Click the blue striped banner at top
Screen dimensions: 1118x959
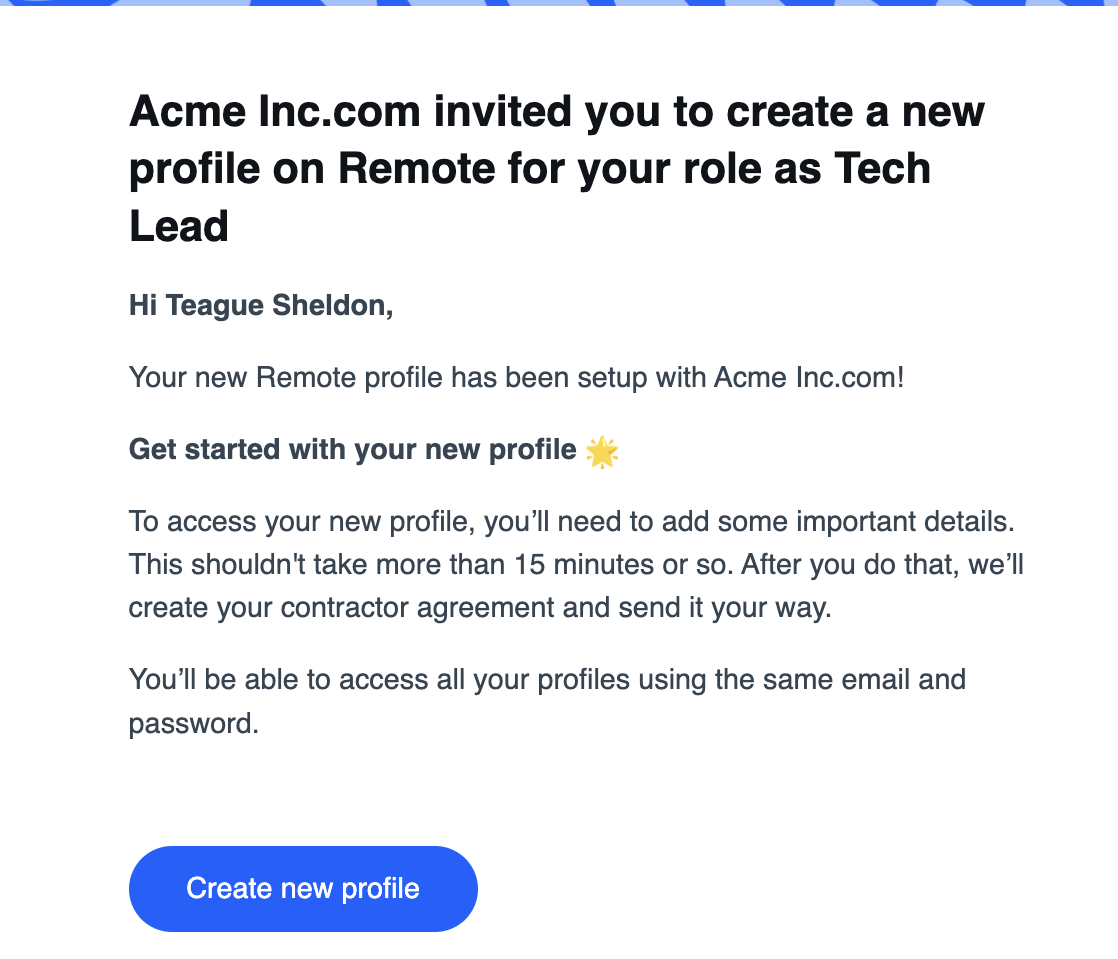[x=559, y=3]
